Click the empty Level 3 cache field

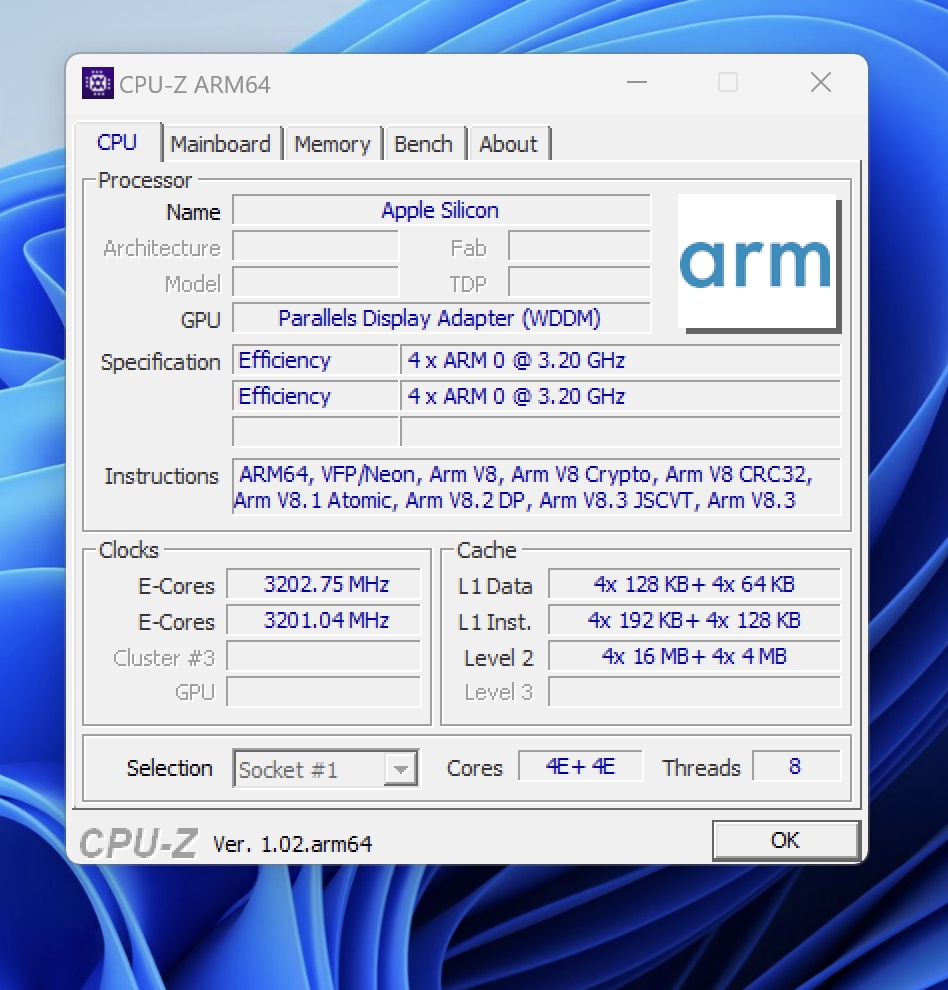point(695,692)
